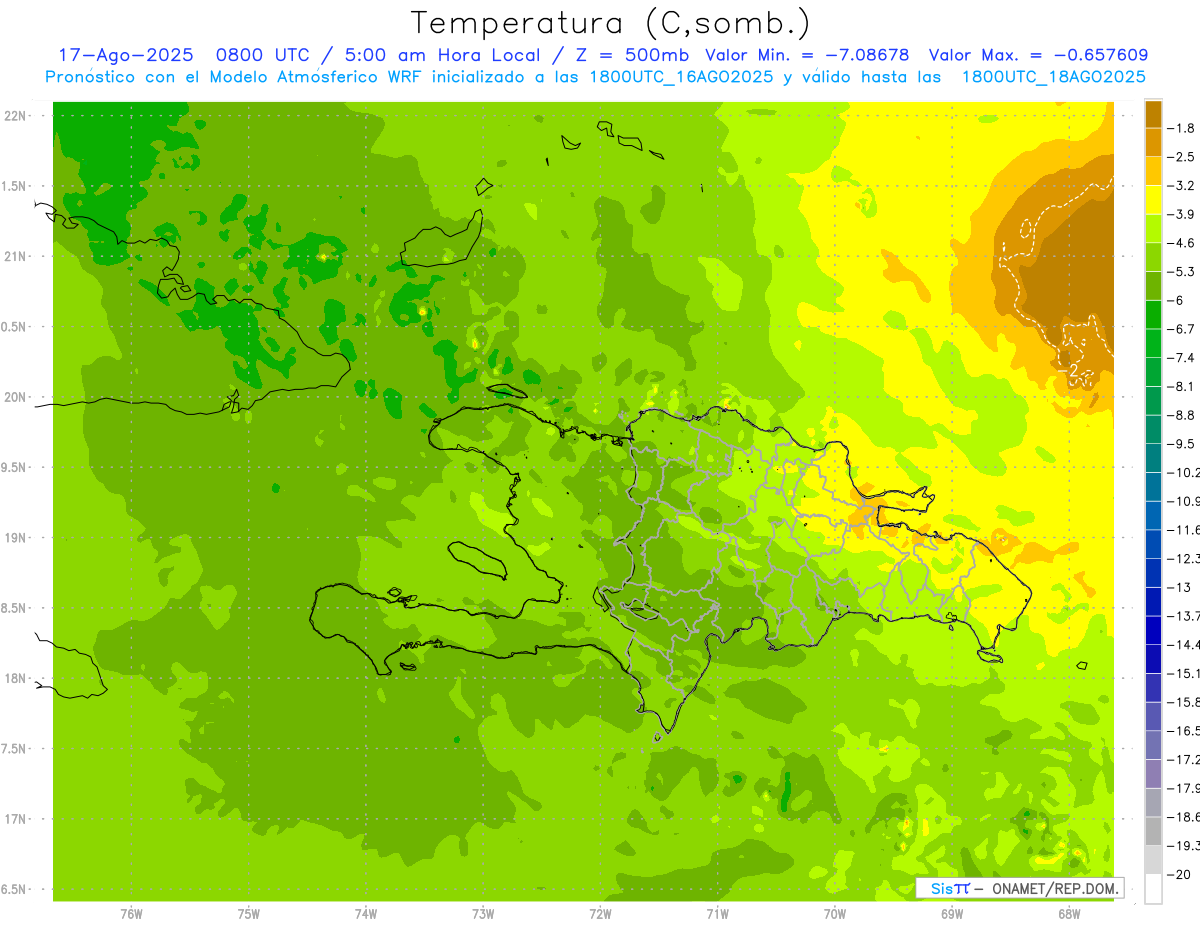
Task: Click the "70W" longitude label
Action: coord(835,914)
